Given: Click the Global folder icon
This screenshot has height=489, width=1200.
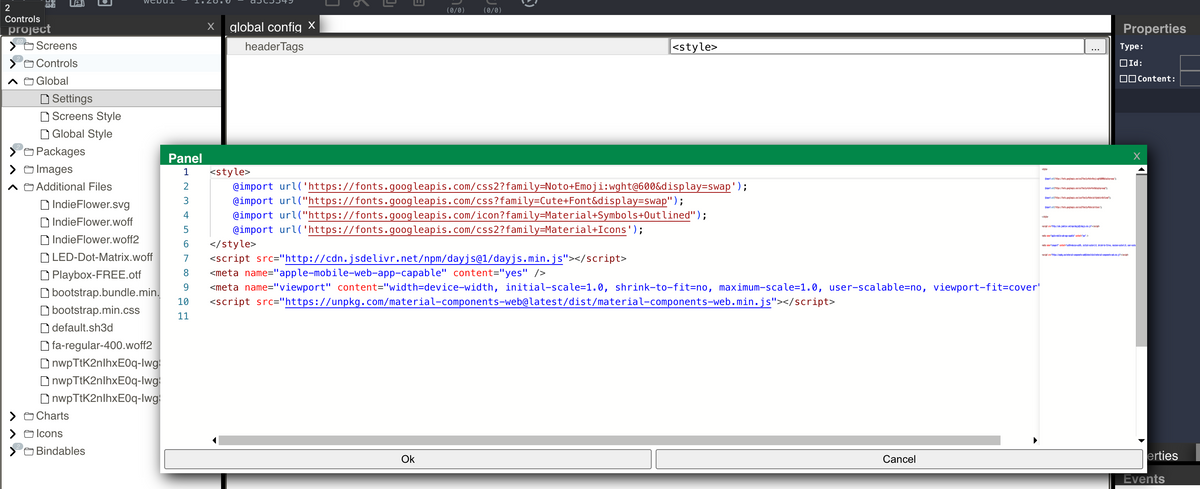Looking at the screenshot, I should pos(28,81).
